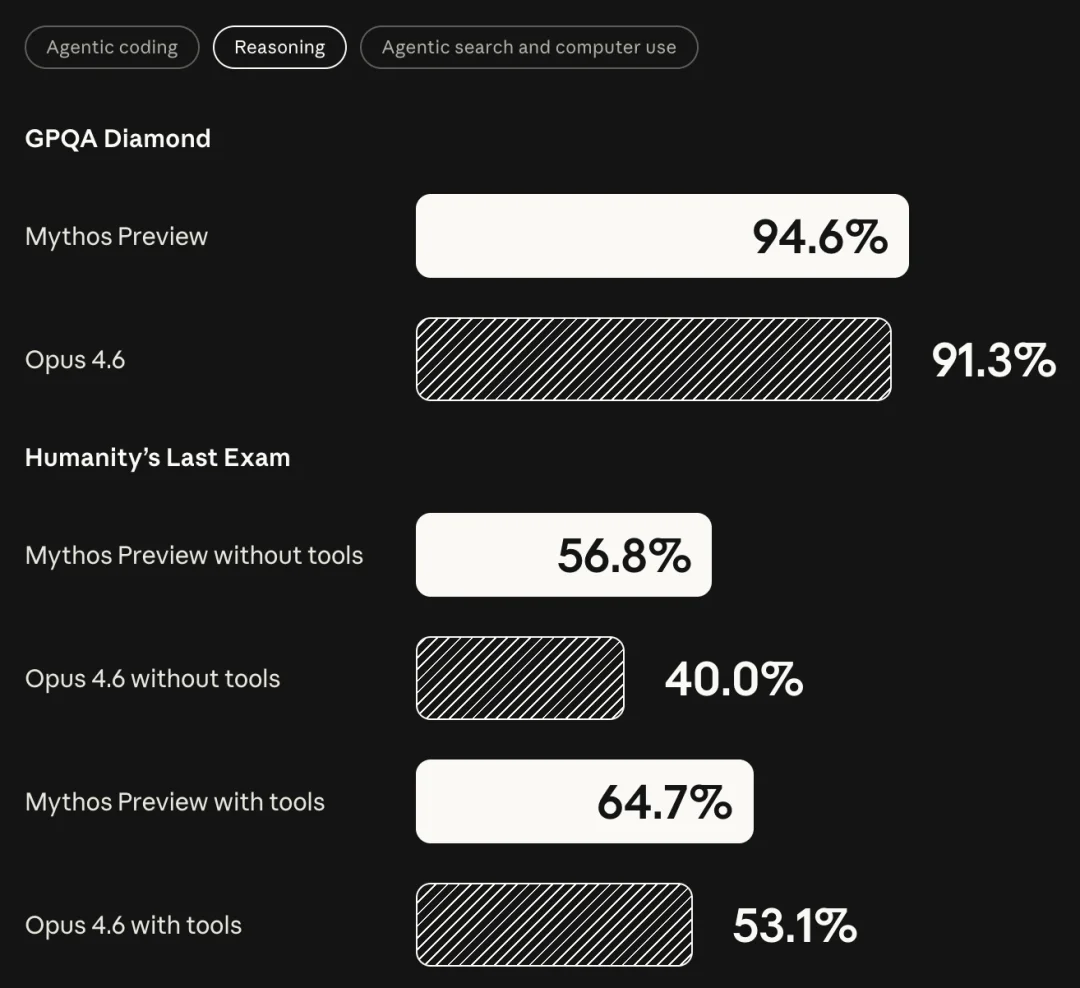
Task: Click the 40.0% score value
Action: pos(734,679)
